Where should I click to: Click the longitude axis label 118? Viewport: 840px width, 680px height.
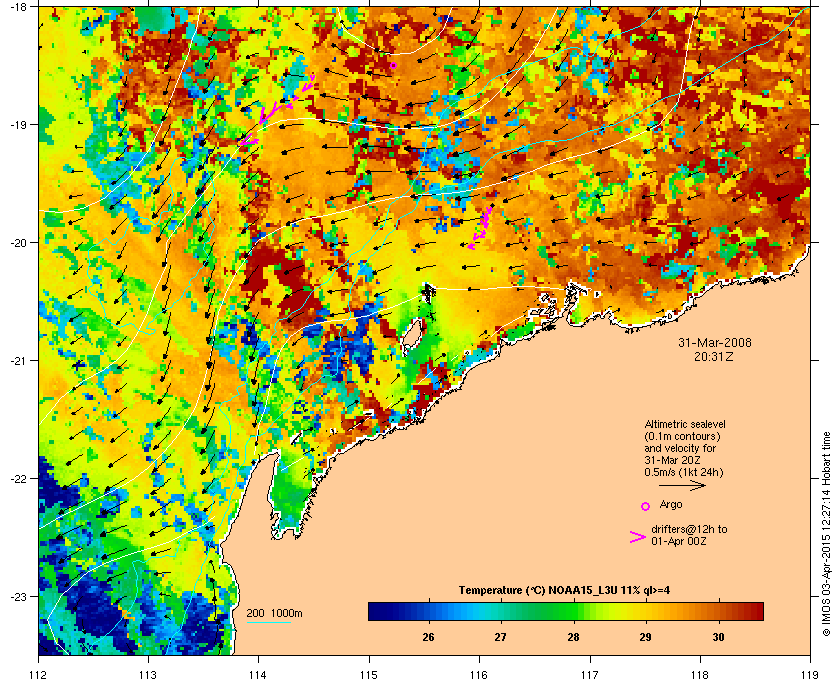pyautogui.click(x=700, y=674)
